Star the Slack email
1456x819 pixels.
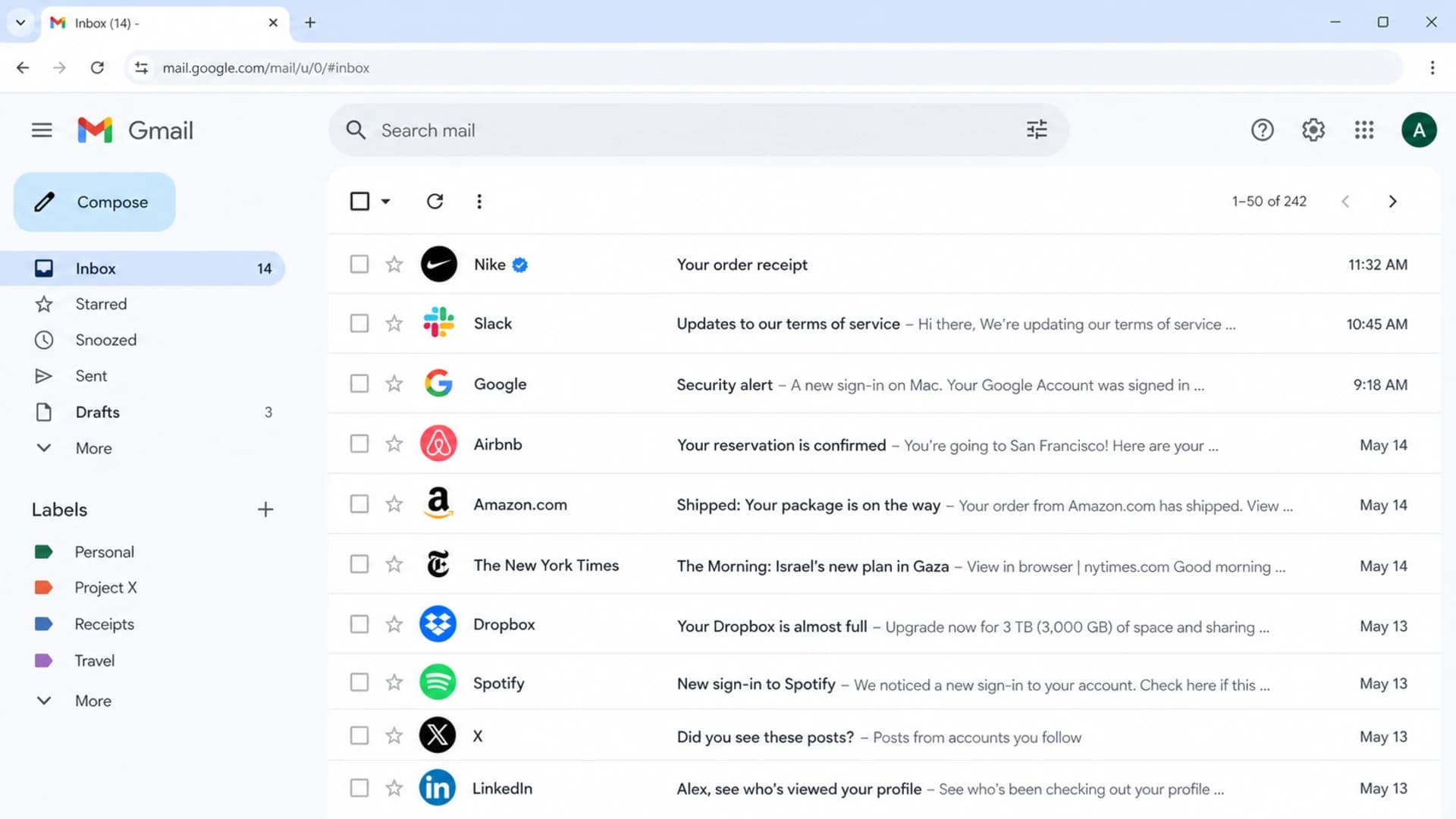coord(394,324)
